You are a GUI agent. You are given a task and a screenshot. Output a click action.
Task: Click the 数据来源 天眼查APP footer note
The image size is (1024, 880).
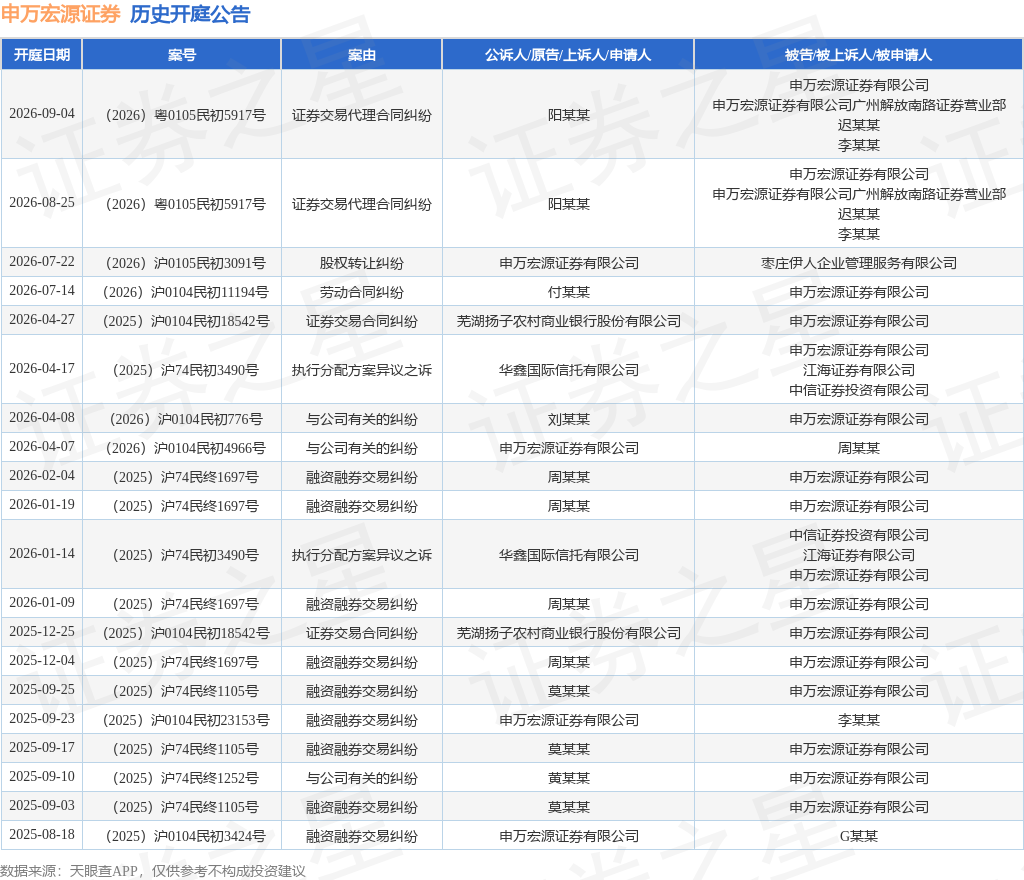tap(153, 871)
